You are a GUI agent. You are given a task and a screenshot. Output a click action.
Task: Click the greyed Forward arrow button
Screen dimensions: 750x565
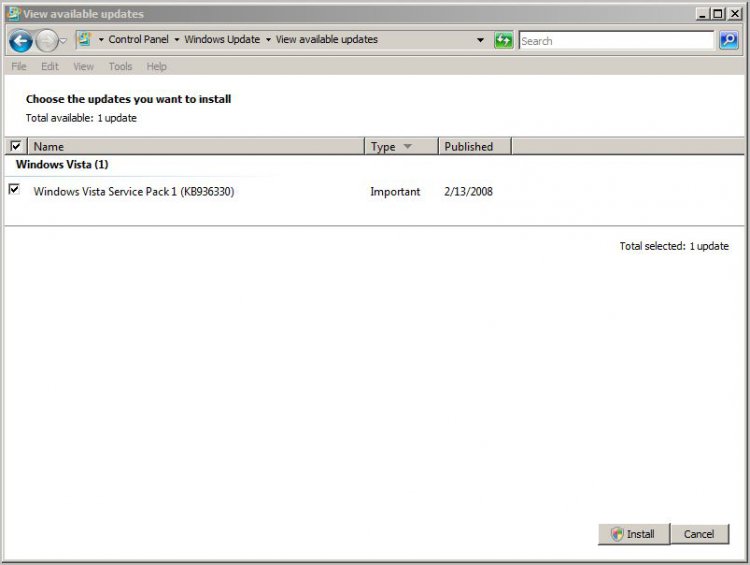pyautogui.click(x=47, y=41)
